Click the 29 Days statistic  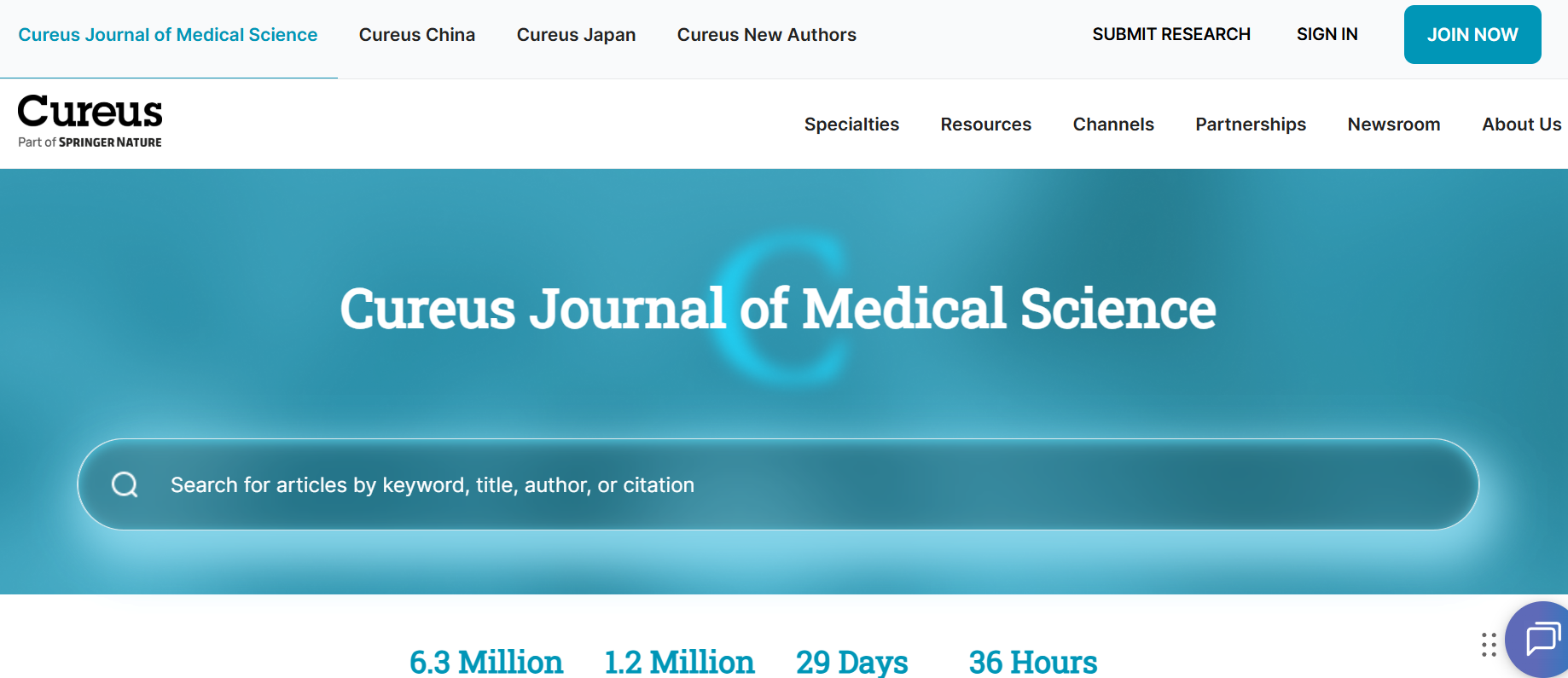(851, 662)
